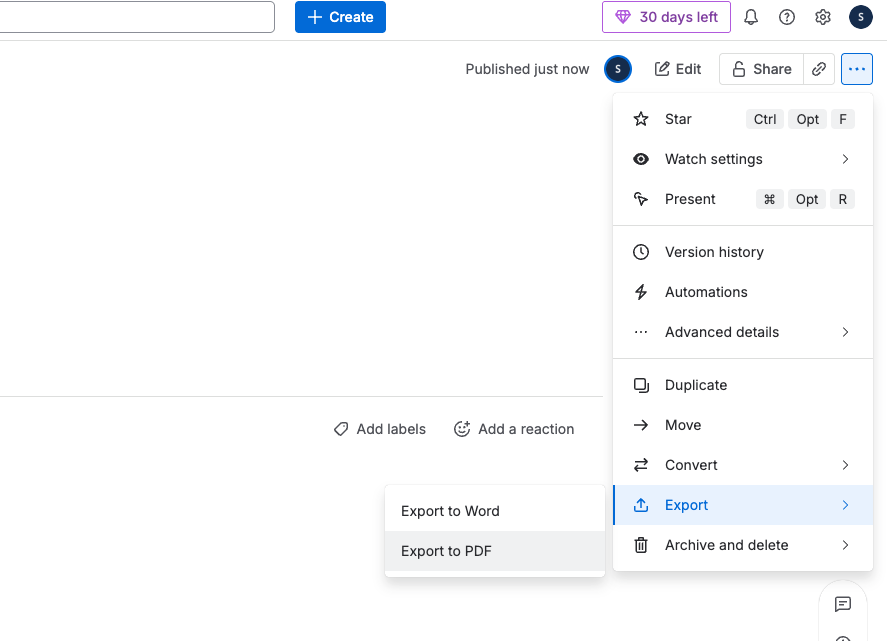The height and width of the screenshot is (641, 887).
Task: Open the Share dialog
Action: tap(760, 69)
